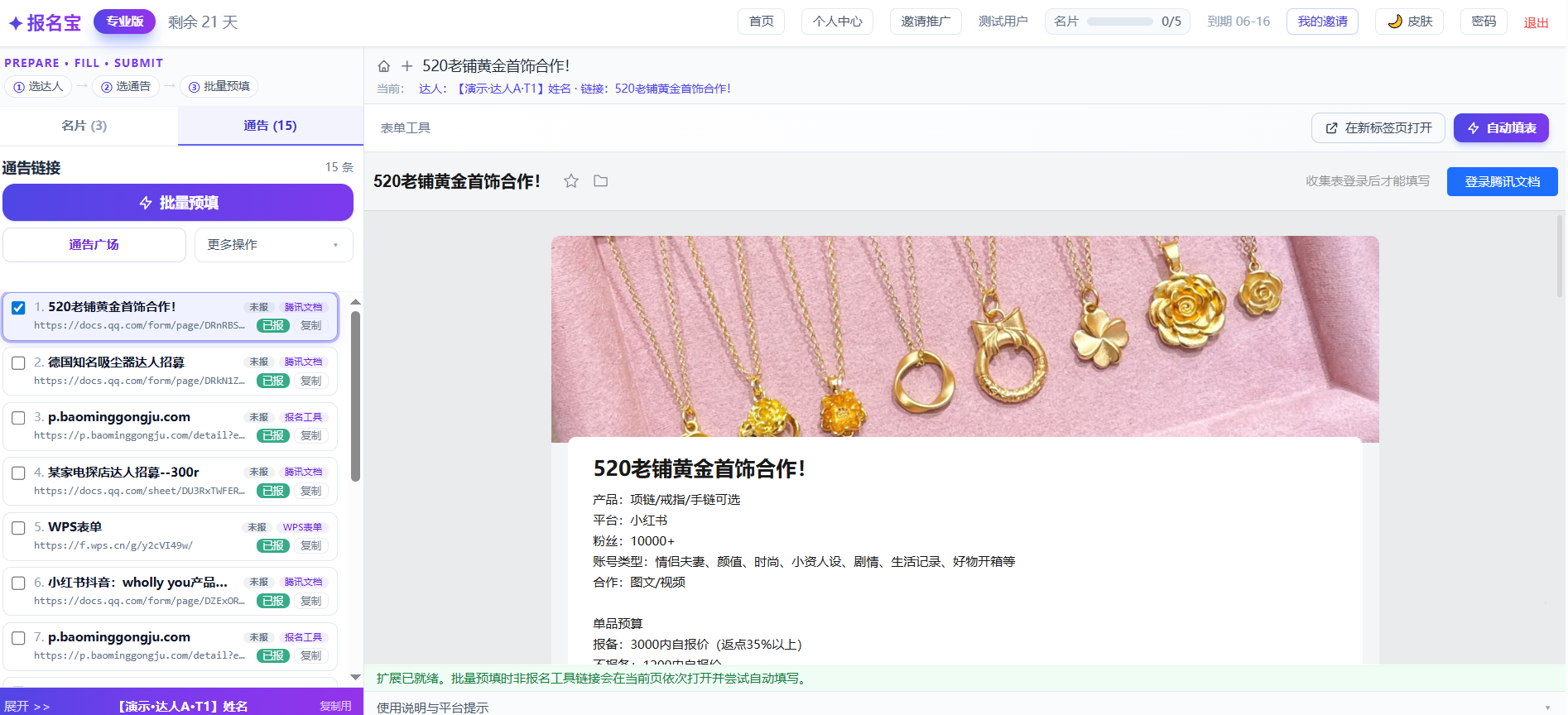This screenshot has width=1568, height=715.
Task: Copy link of item 3 p.baominggongju.com
Action: pos(311,435)
